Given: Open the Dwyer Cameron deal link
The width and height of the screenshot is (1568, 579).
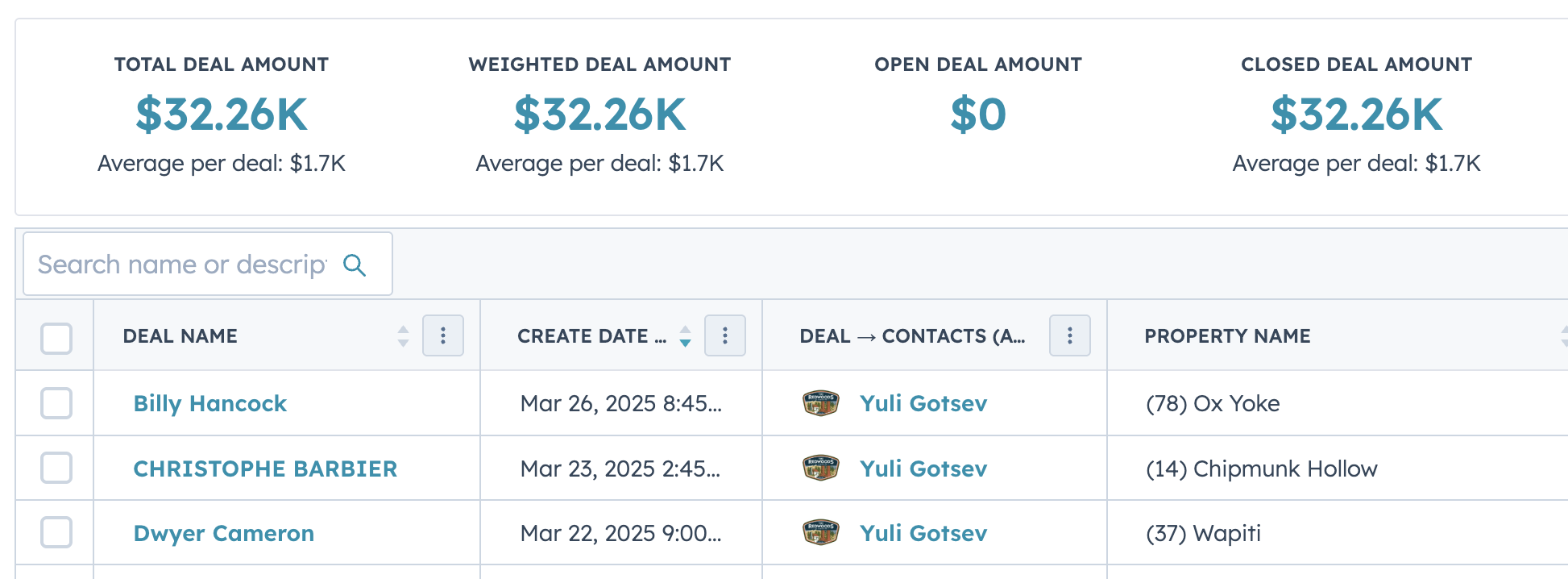Looking at the screenshot, I should 224,533.
